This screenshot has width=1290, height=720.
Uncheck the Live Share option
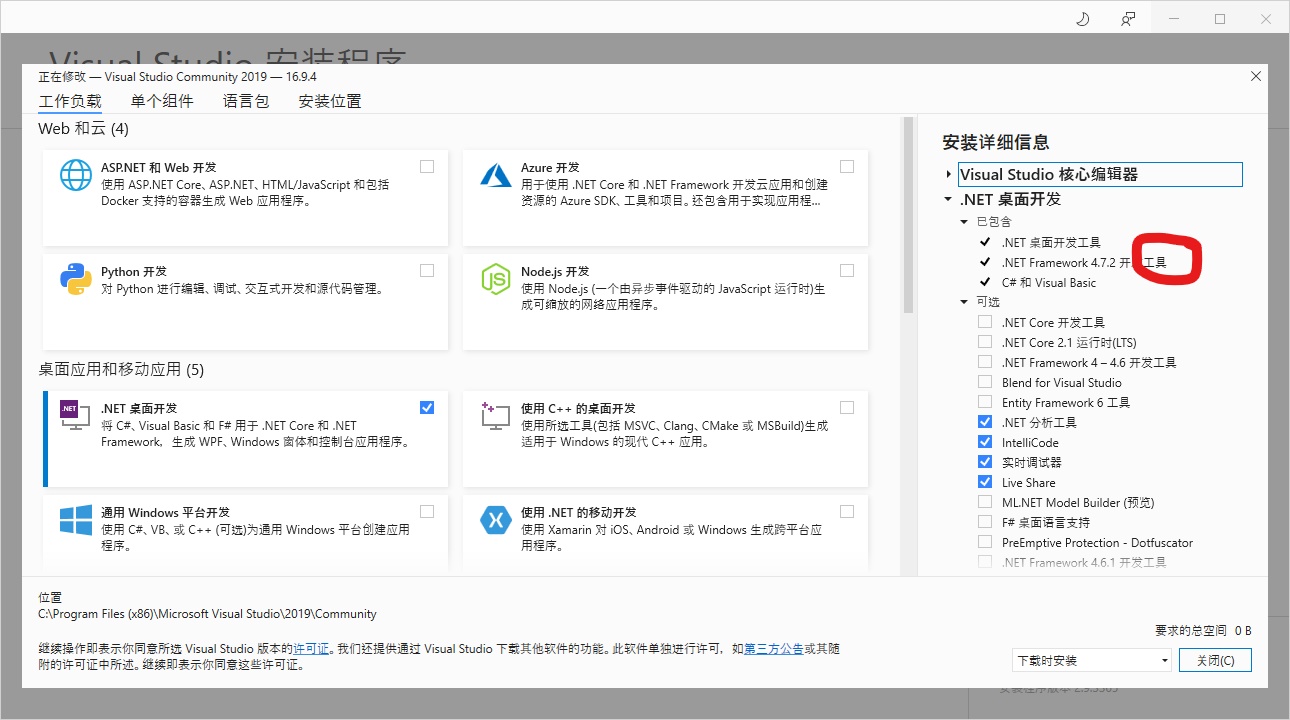tap(985, 482)
